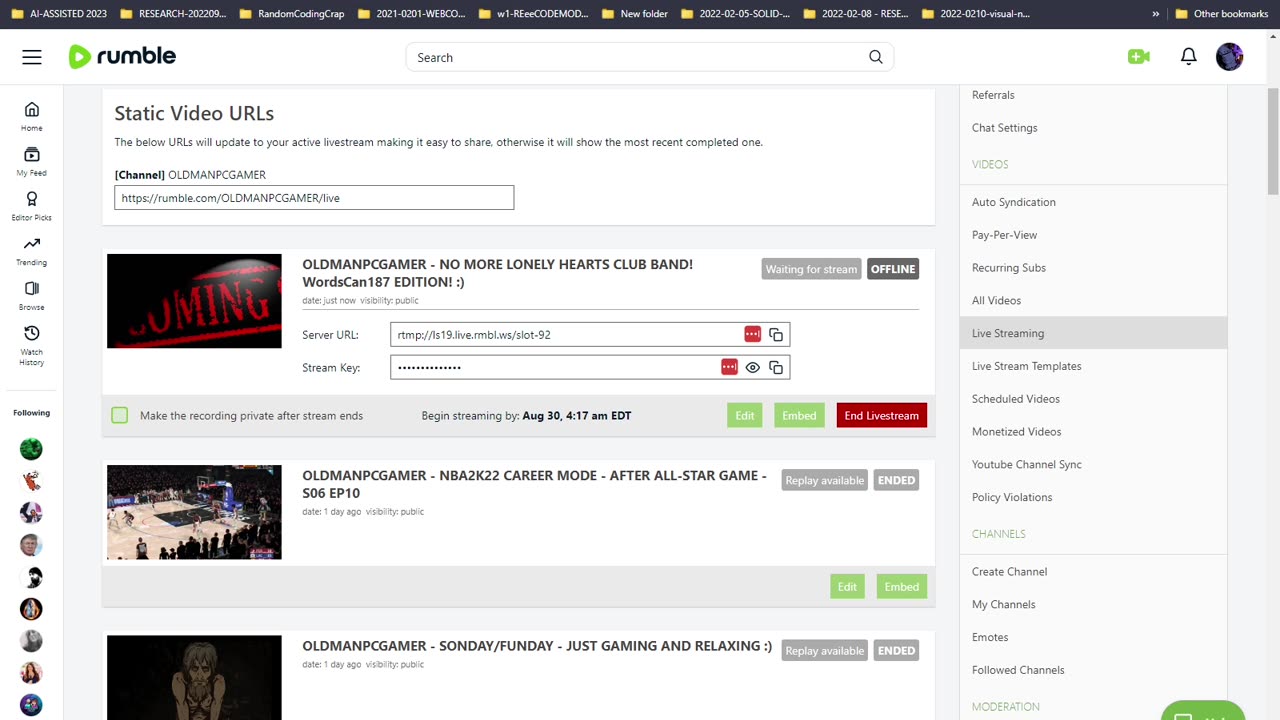Click Edit for the NBA2K22 video

click(x=847, y=586)
